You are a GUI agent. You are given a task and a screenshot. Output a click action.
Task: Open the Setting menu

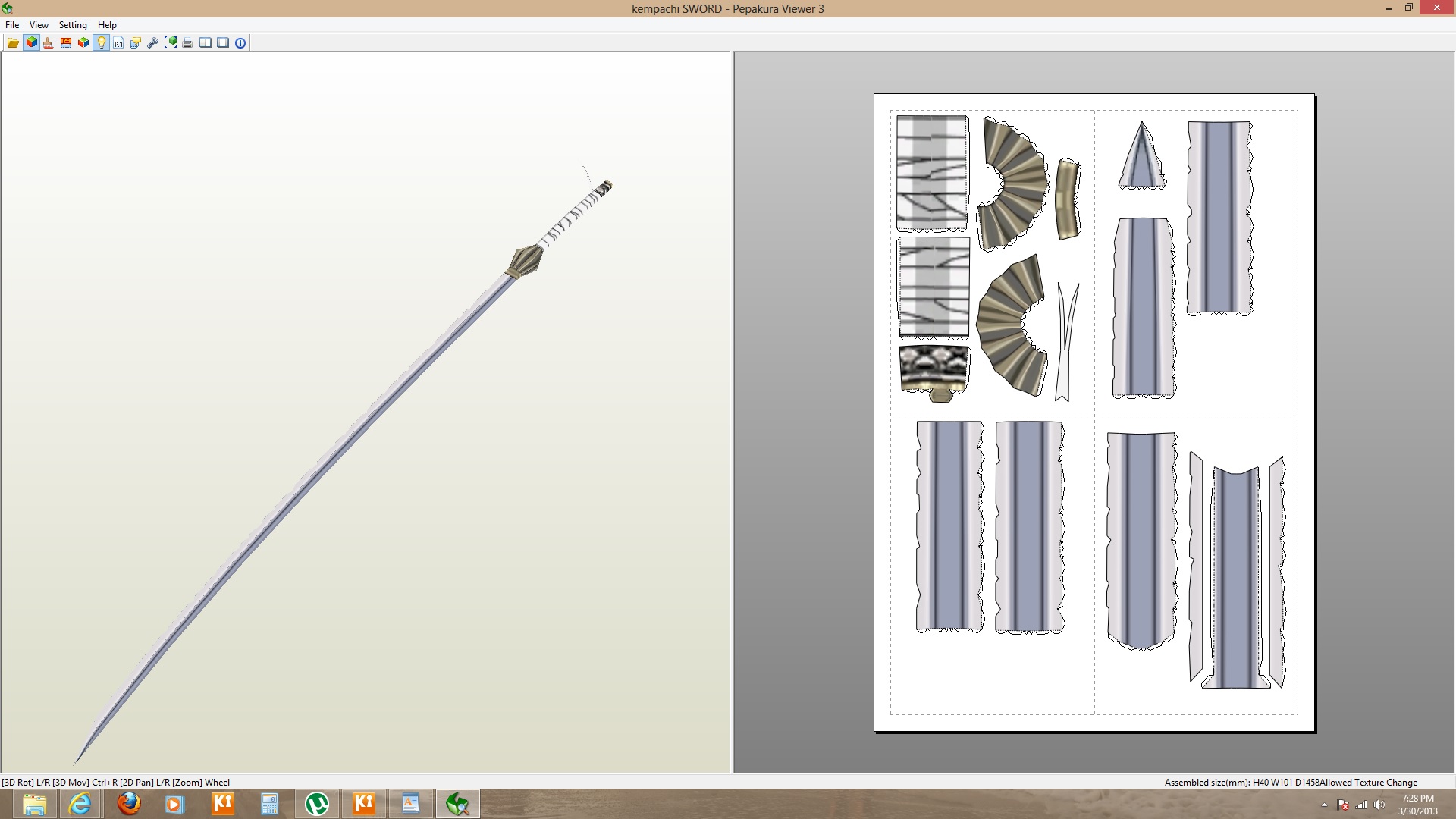pyautogui.click(x=73, y=24)
